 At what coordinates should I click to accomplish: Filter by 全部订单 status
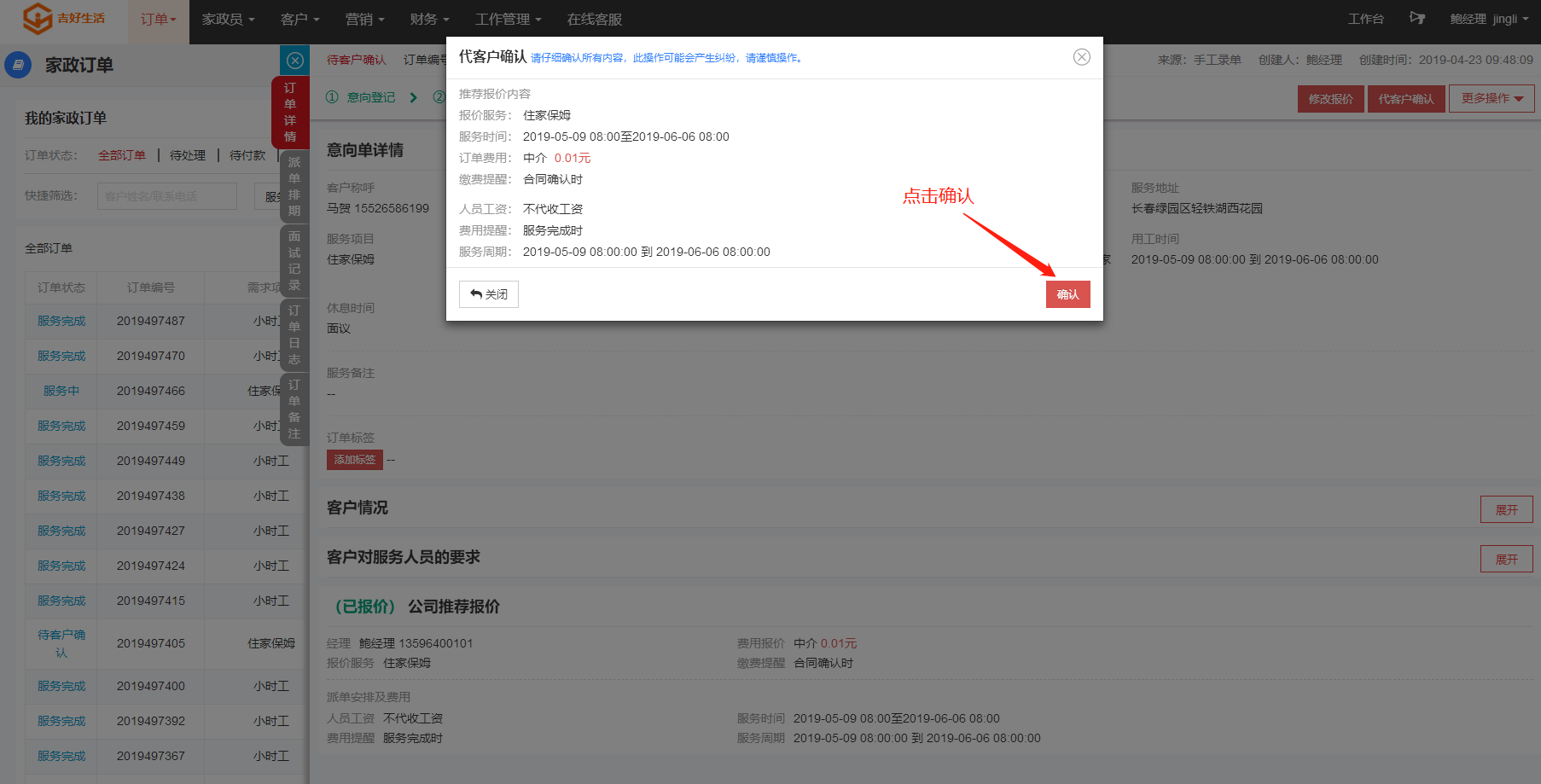pyautogui.click(x=122, y=155)
